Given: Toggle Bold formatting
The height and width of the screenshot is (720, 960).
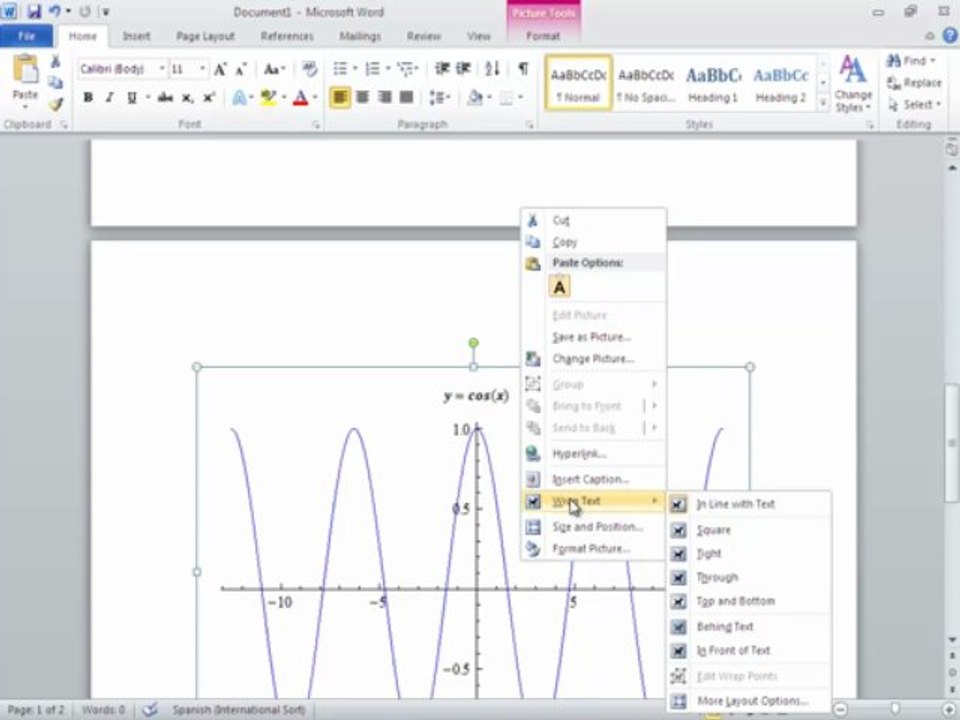Looking at the screenshot, I should [88, 97].
